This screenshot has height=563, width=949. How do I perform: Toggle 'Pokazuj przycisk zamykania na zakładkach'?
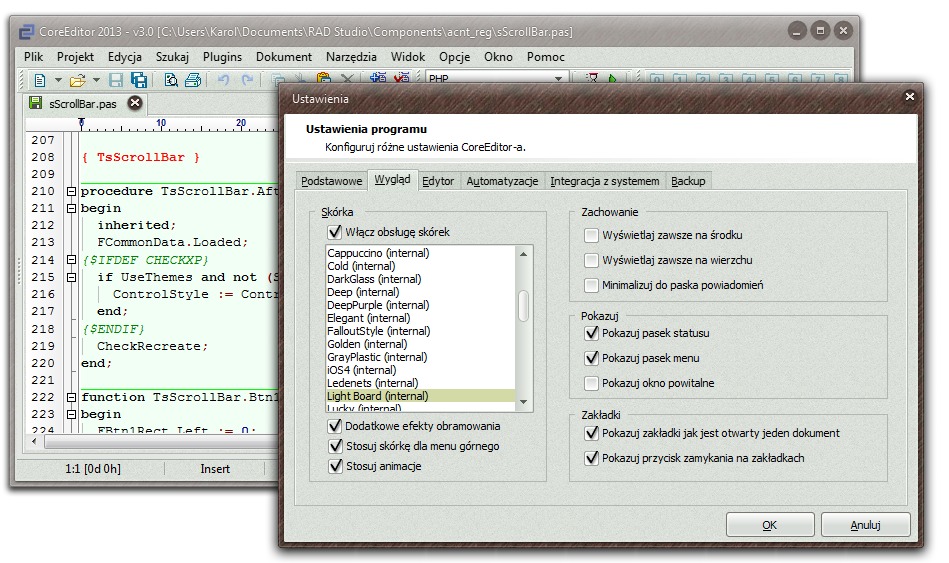[x=591, y=458]
